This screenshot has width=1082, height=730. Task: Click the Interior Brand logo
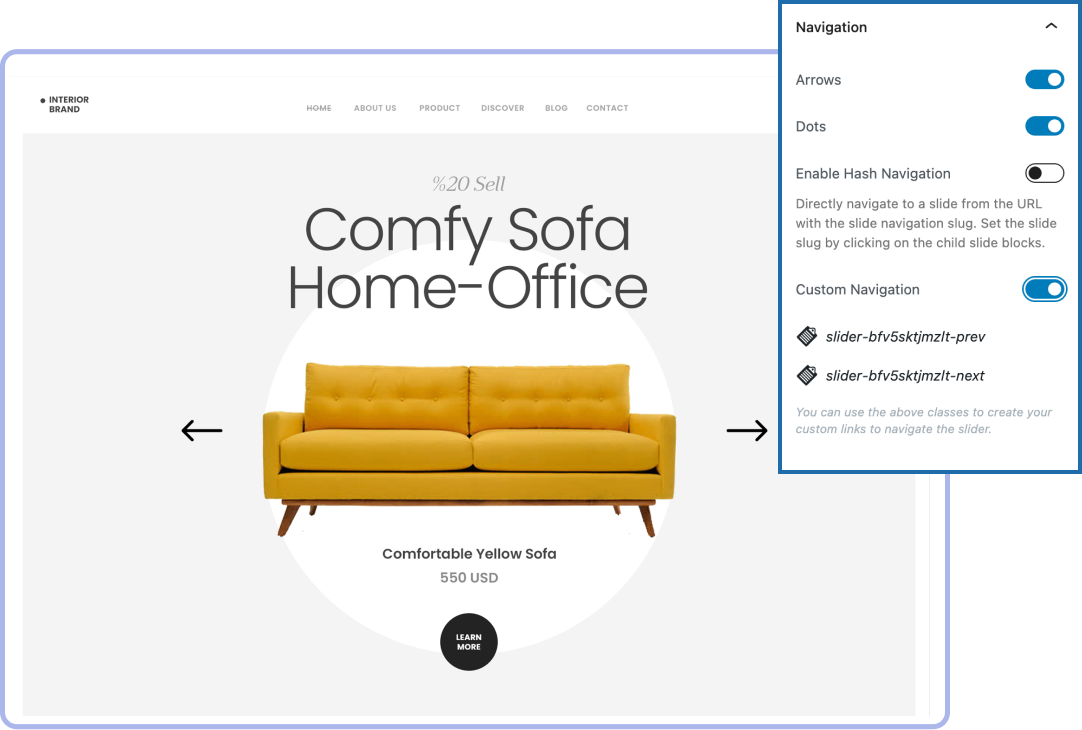tap(64, 104)
